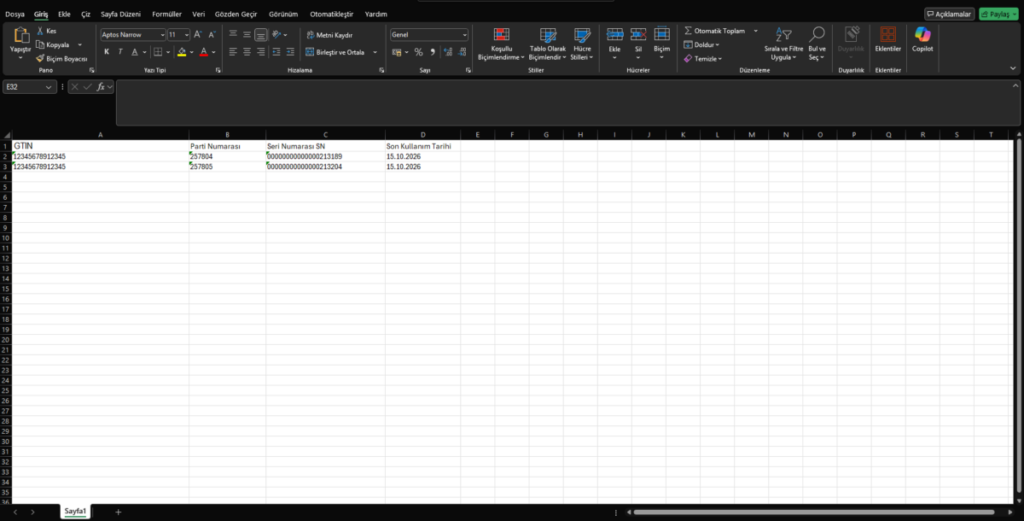Open Tablo Olarak Biçimlendir

pyautogui.click(x=547, y=44)
